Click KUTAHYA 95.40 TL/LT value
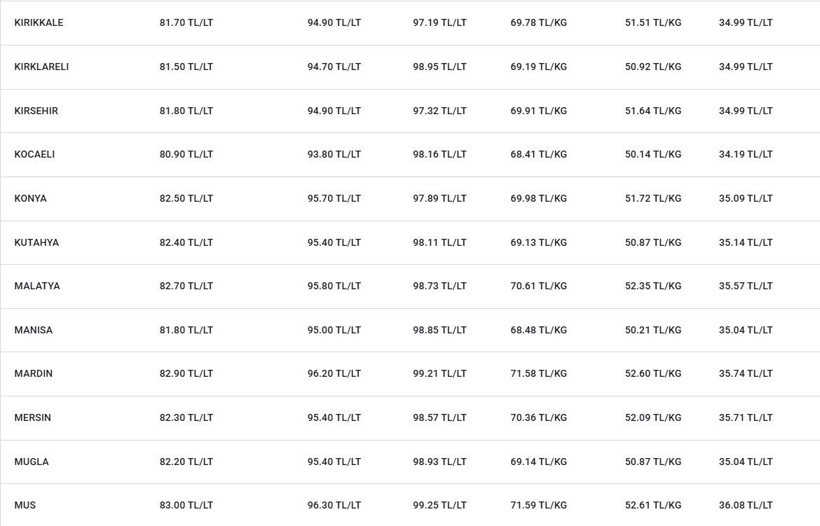 pos(334,243)
